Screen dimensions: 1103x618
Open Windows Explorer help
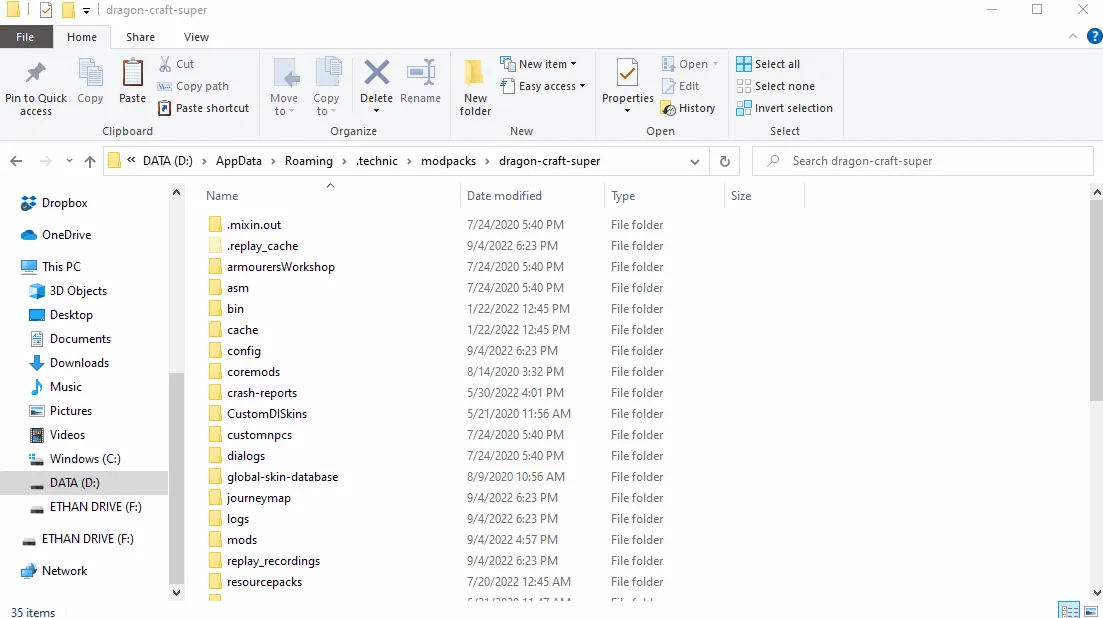(x=1095, y=37)
